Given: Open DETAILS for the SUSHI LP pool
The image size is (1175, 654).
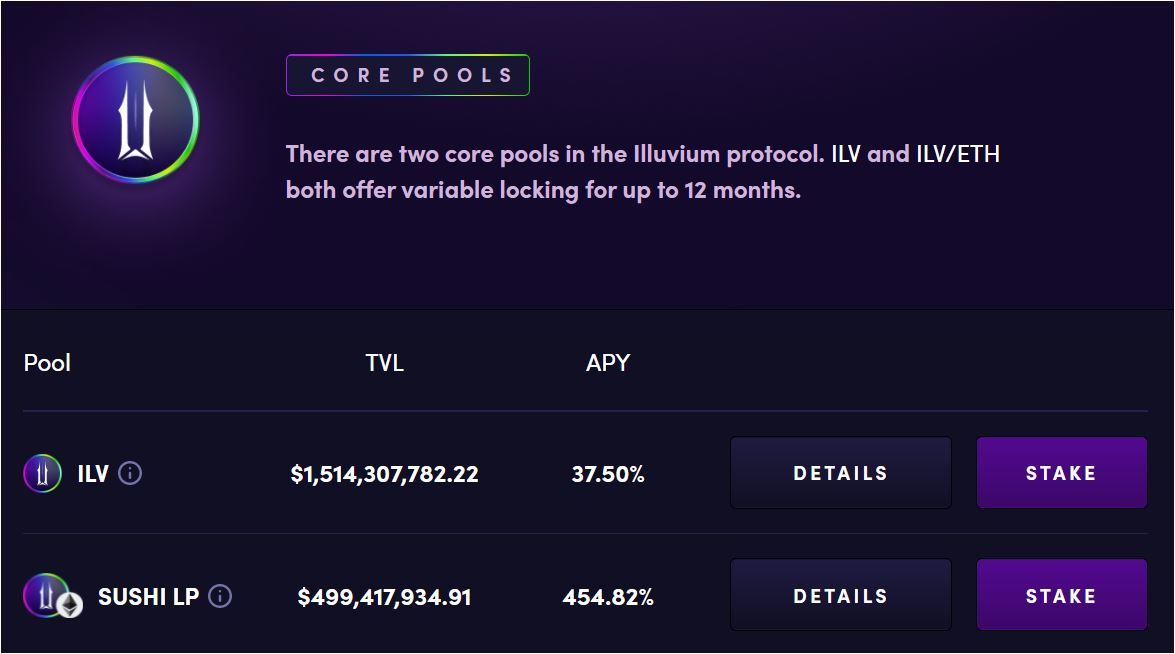Looking at the screenshot, I should 840,596.
